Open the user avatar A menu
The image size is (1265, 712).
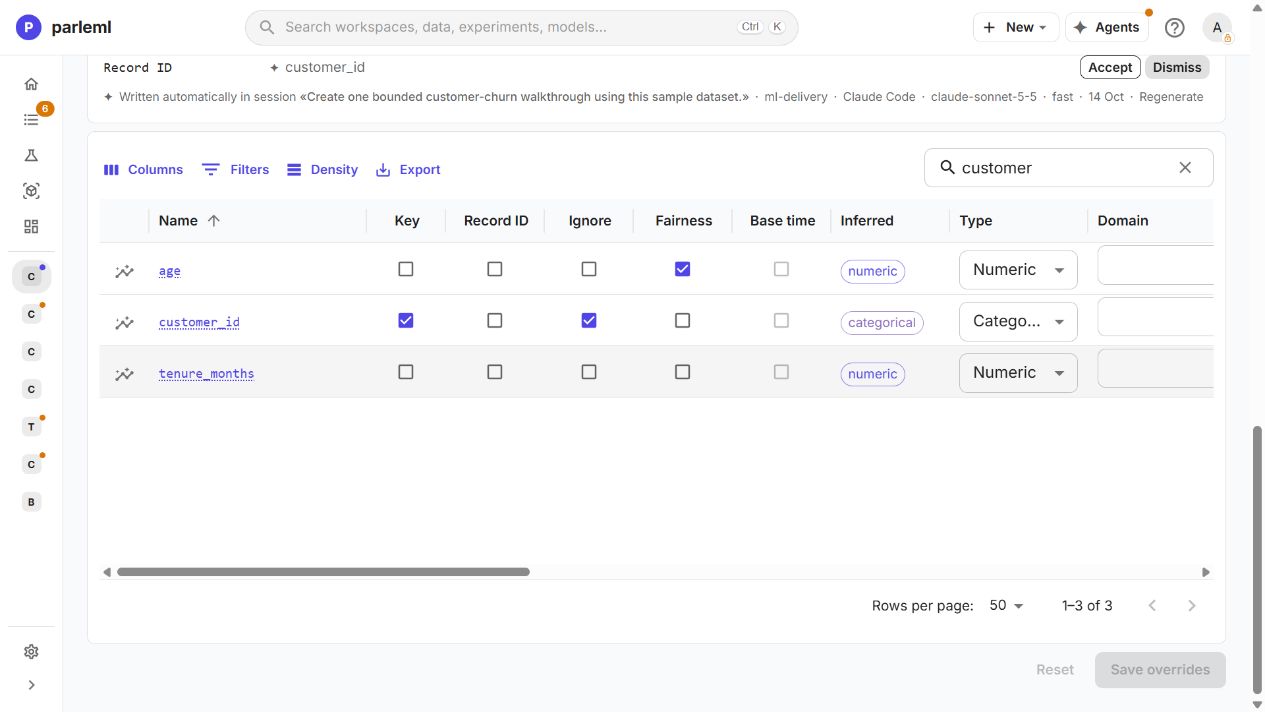(x=1217, y=28)
